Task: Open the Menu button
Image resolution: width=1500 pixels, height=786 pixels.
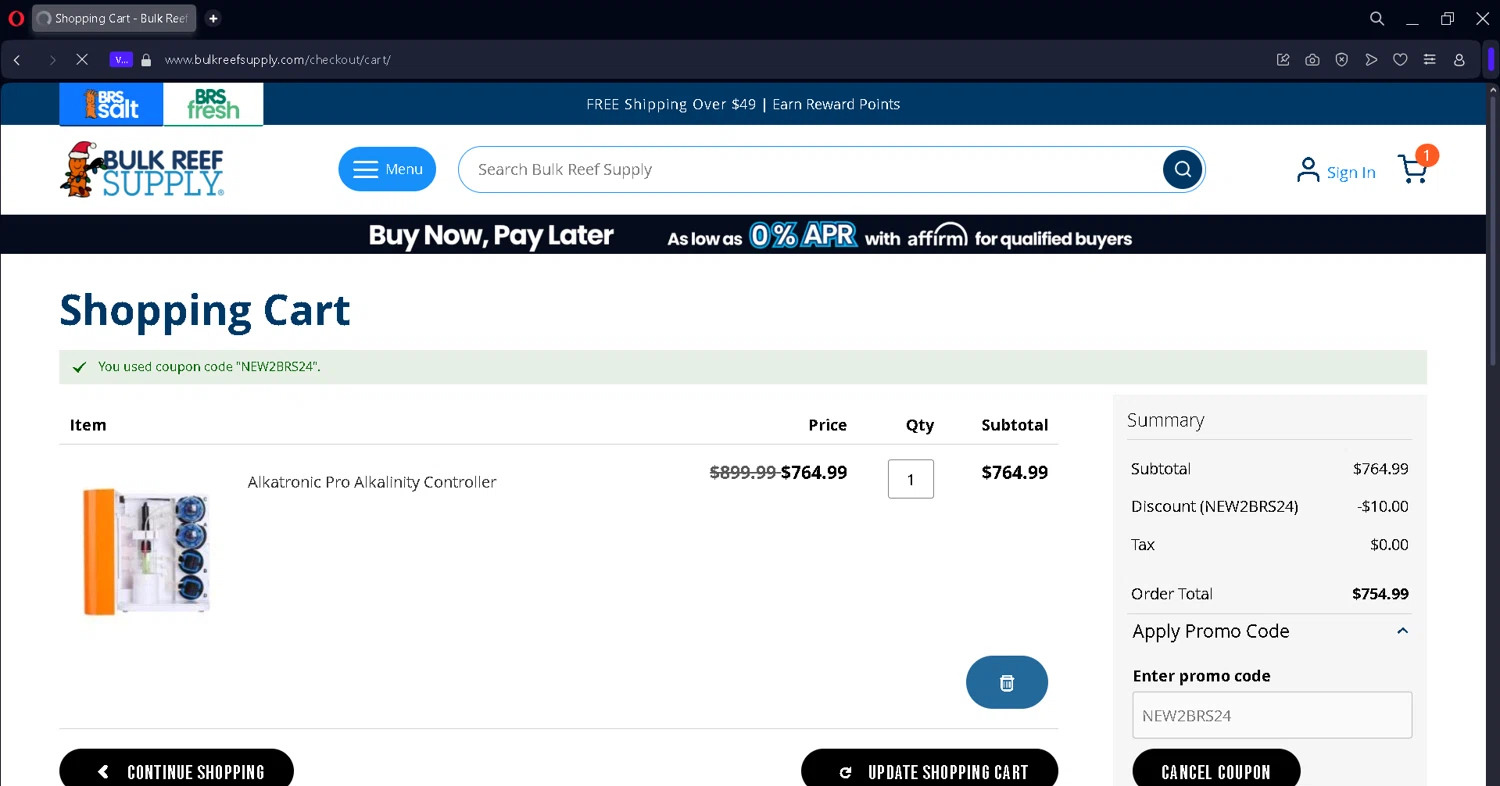Action: click(x=387, y=169)
